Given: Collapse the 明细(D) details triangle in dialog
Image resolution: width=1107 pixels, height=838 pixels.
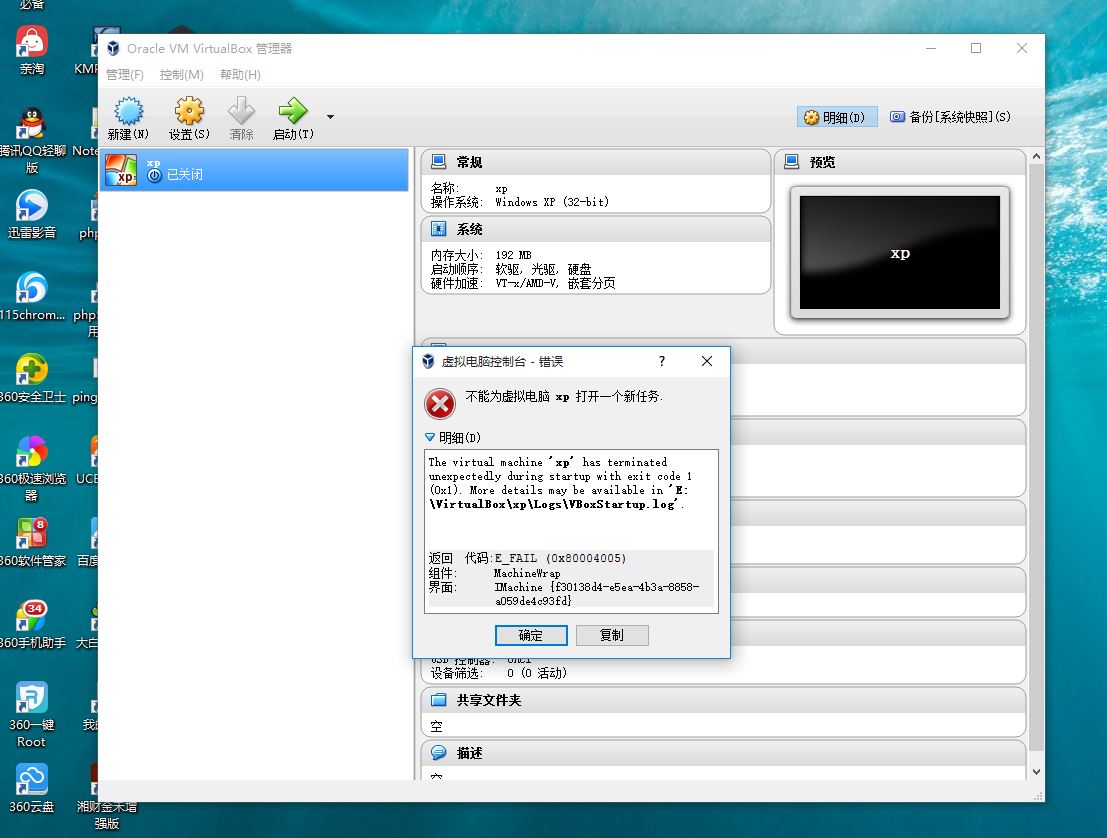Looking at the screenshot, I should pos(430,438).
